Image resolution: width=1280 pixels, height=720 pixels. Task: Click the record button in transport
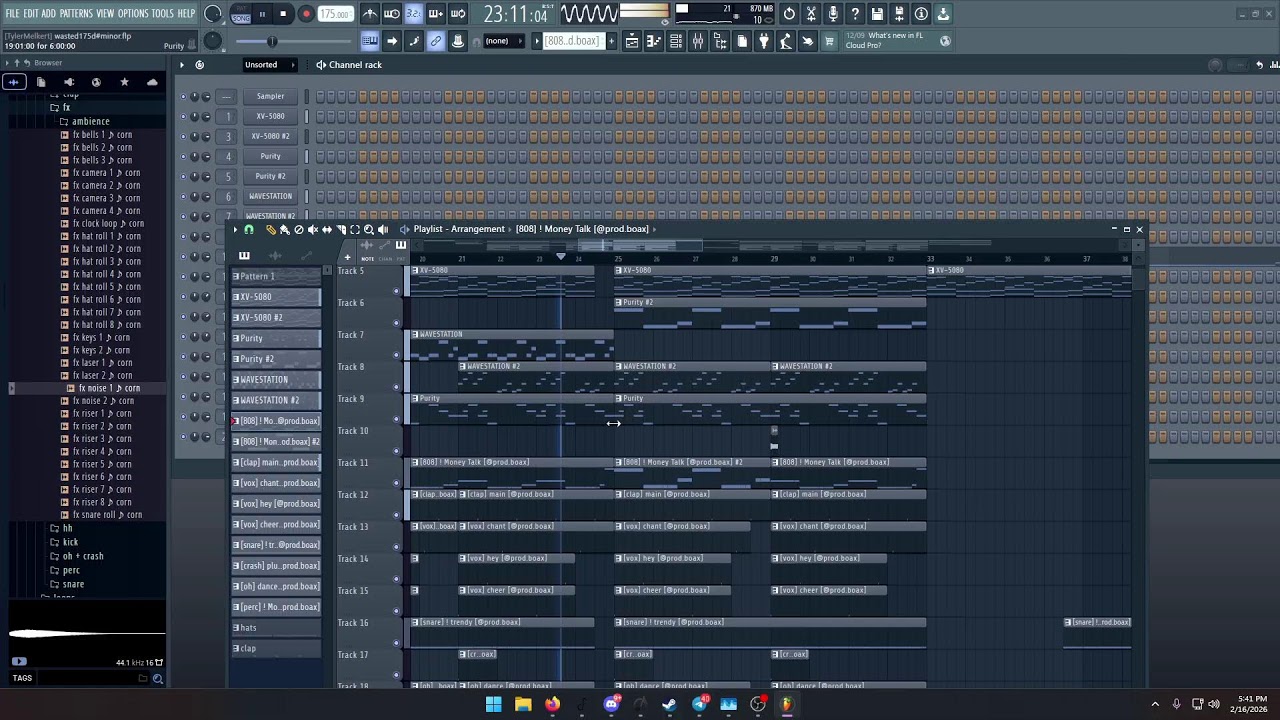pyautogui.click(x=306, y=14)
